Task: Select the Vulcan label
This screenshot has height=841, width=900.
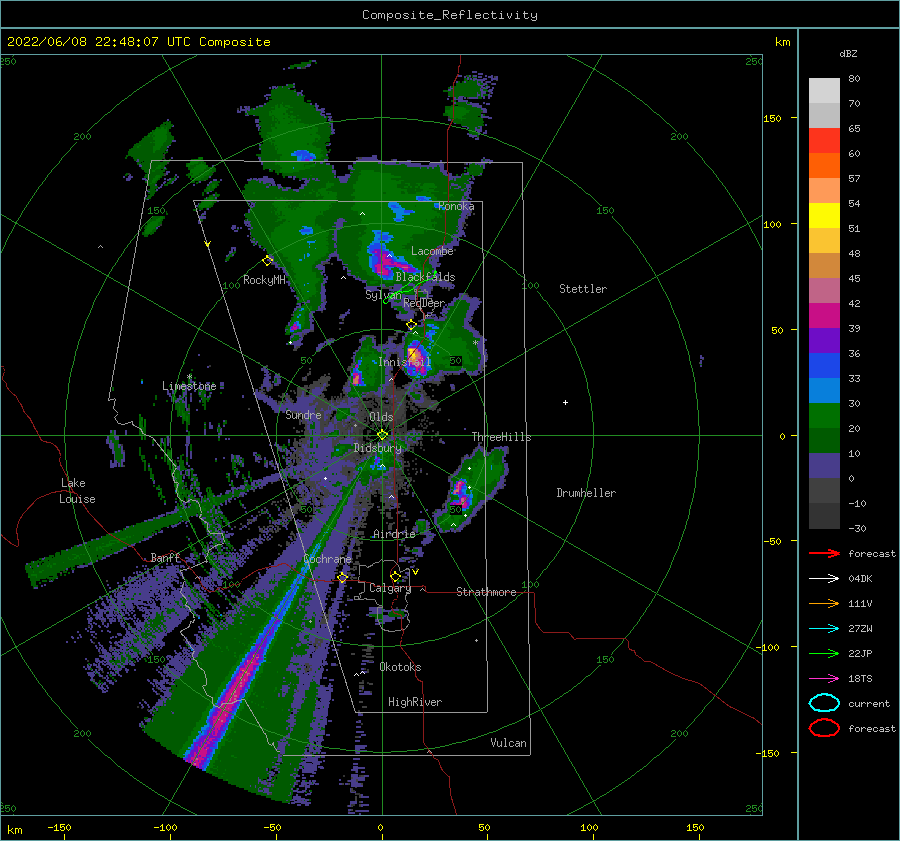Action: [x=509, y=743]
